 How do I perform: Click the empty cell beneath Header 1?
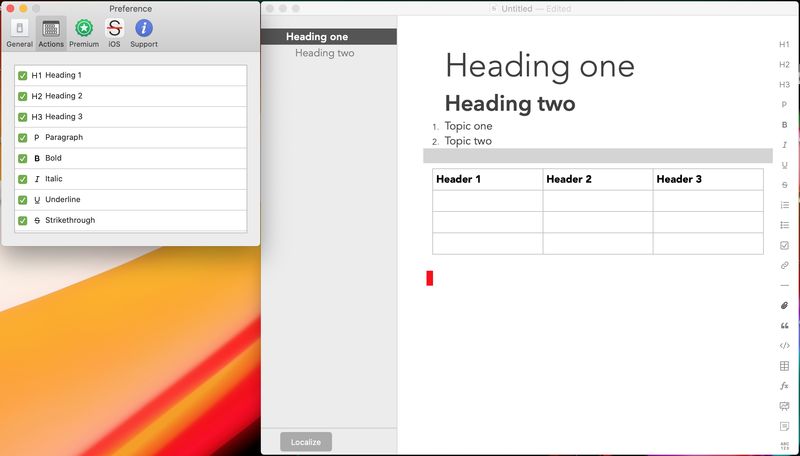coord(488,201)
